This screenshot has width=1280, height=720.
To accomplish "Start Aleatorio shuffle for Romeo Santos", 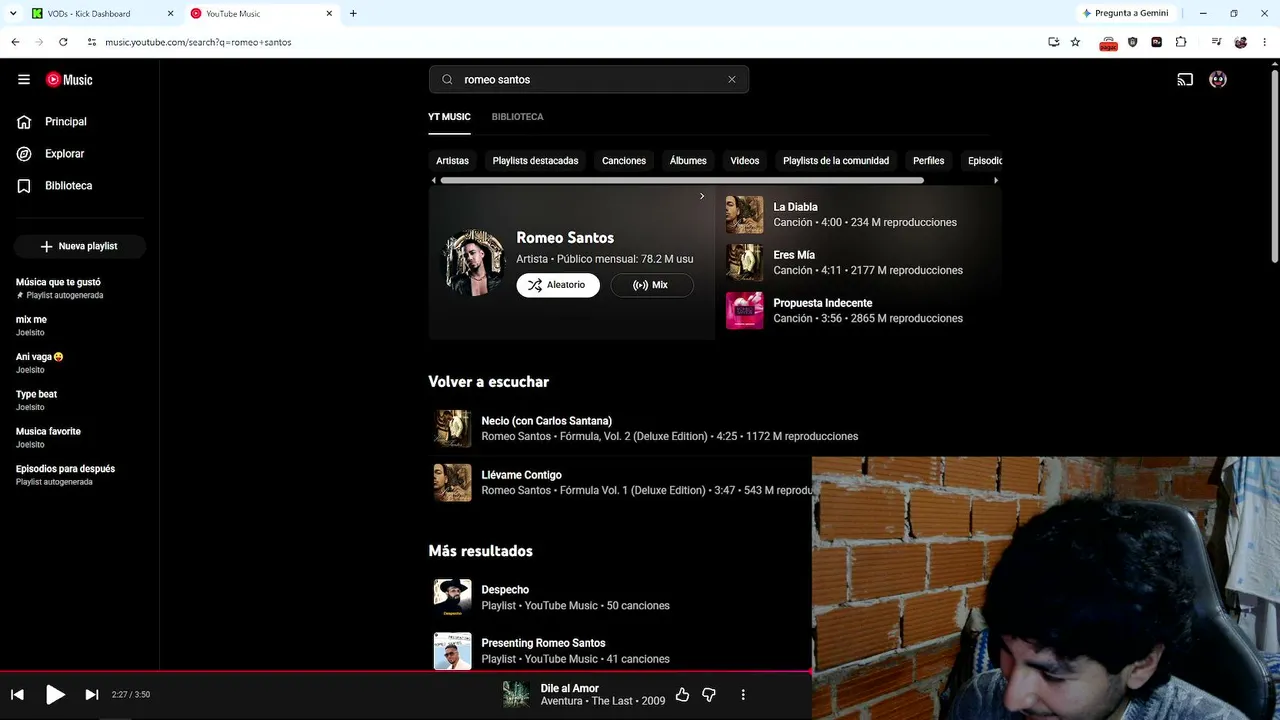I will [x=558, y=285].
